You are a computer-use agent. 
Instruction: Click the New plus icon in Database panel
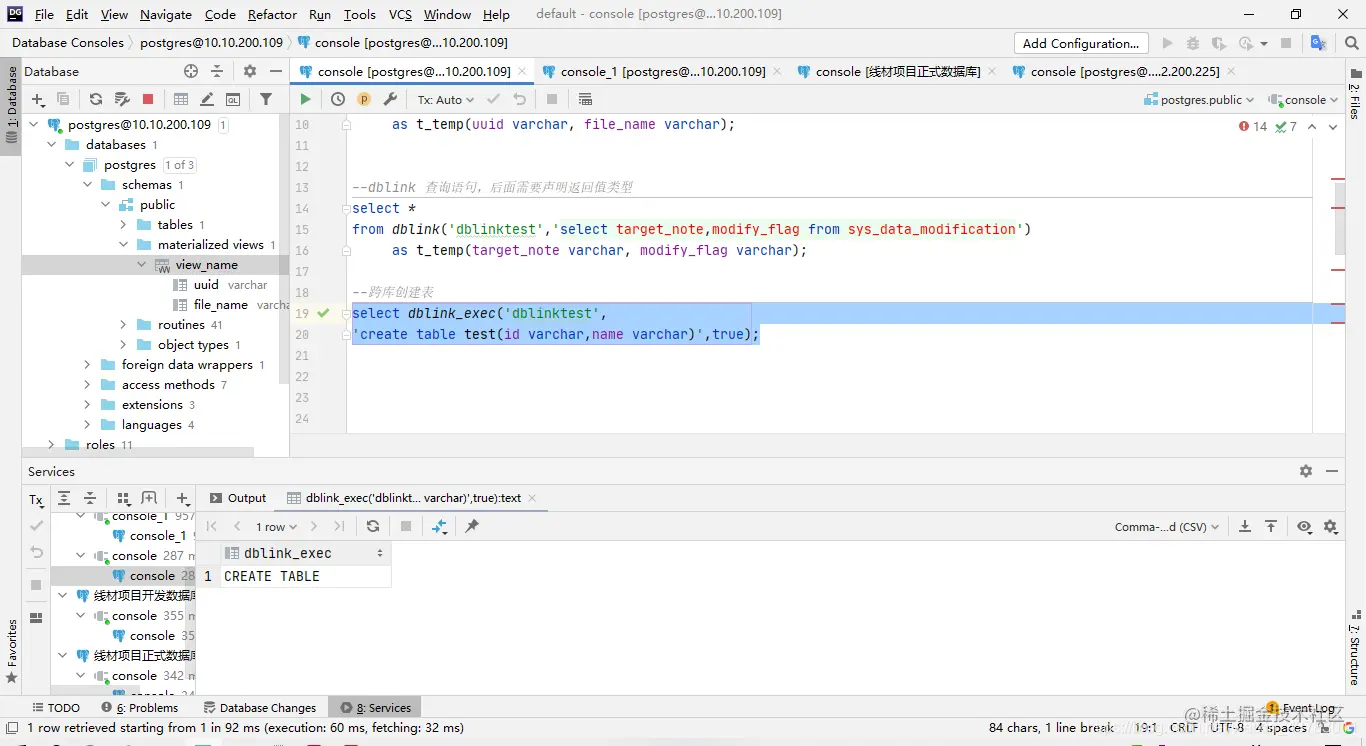click(38, 99)
